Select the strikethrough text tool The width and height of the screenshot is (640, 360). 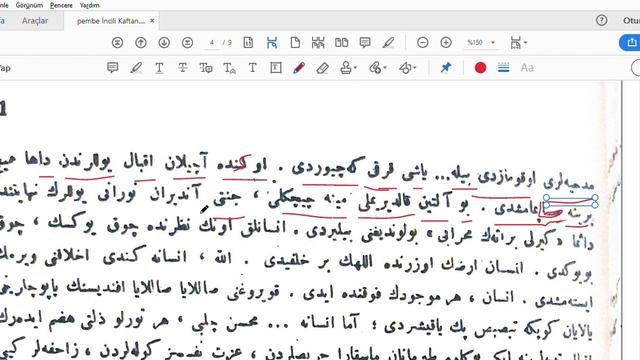coord(182,68)
